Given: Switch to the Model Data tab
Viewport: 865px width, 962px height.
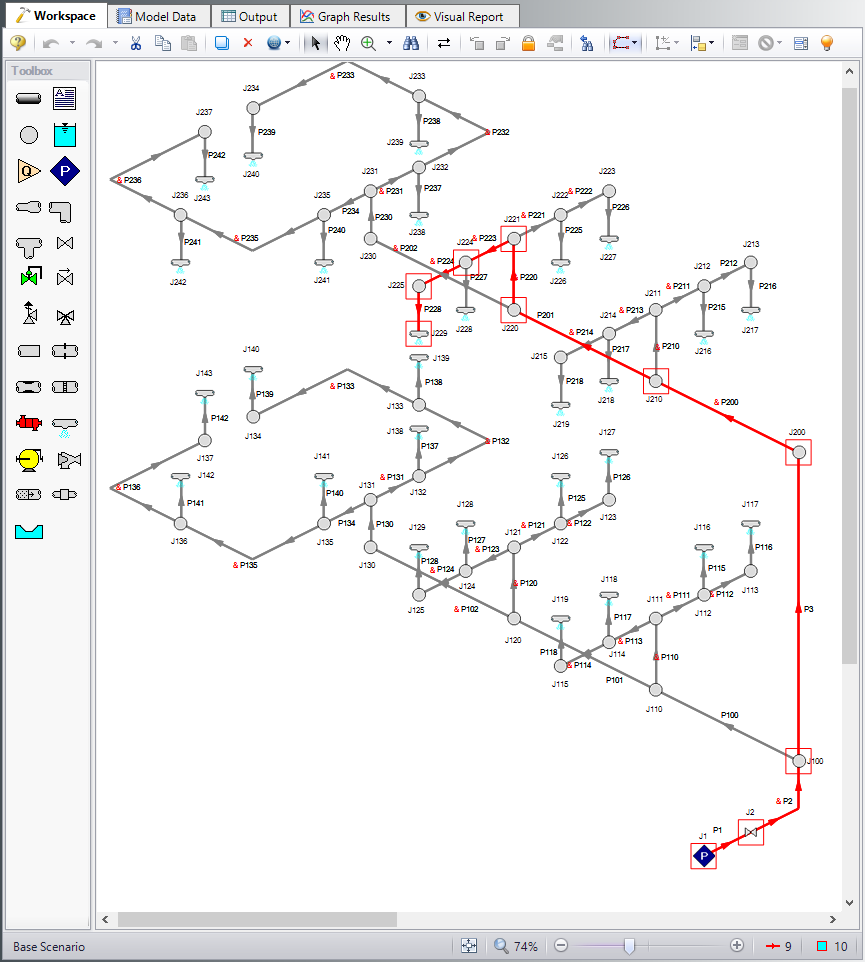Looking at the screenshot, I should (x=161, y=16).
